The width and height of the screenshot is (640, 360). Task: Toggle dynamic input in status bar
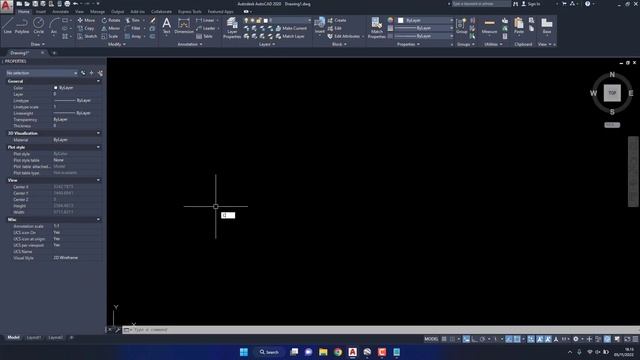[466, 339]
